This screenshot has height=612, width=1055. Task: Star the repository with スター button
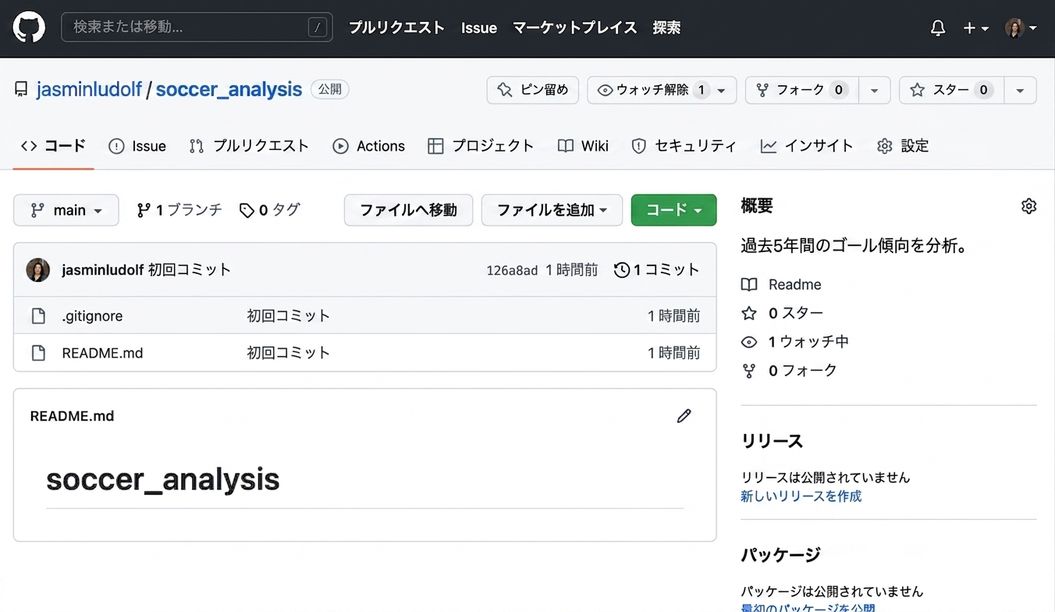pyautogui.click(x=951, y=89)
